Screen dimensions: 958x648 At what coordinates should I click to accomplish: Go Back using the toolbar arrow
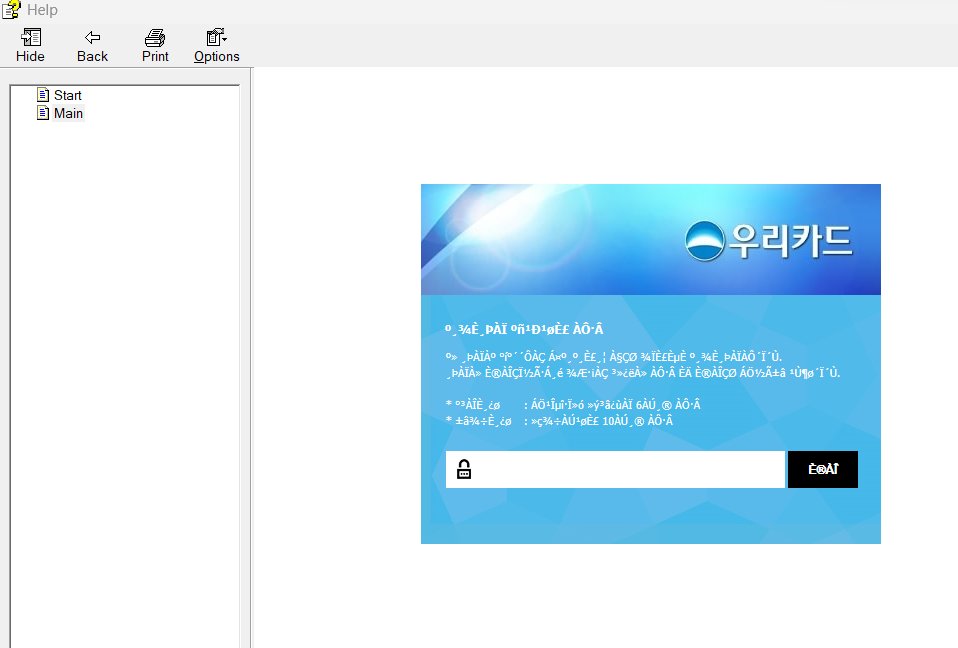click(92, 46)
